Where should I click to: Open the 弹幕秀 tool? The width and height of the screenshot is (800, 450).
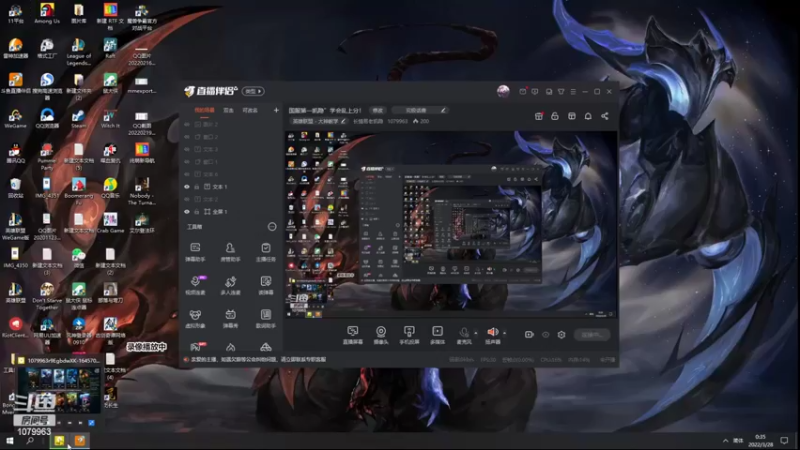230,318
